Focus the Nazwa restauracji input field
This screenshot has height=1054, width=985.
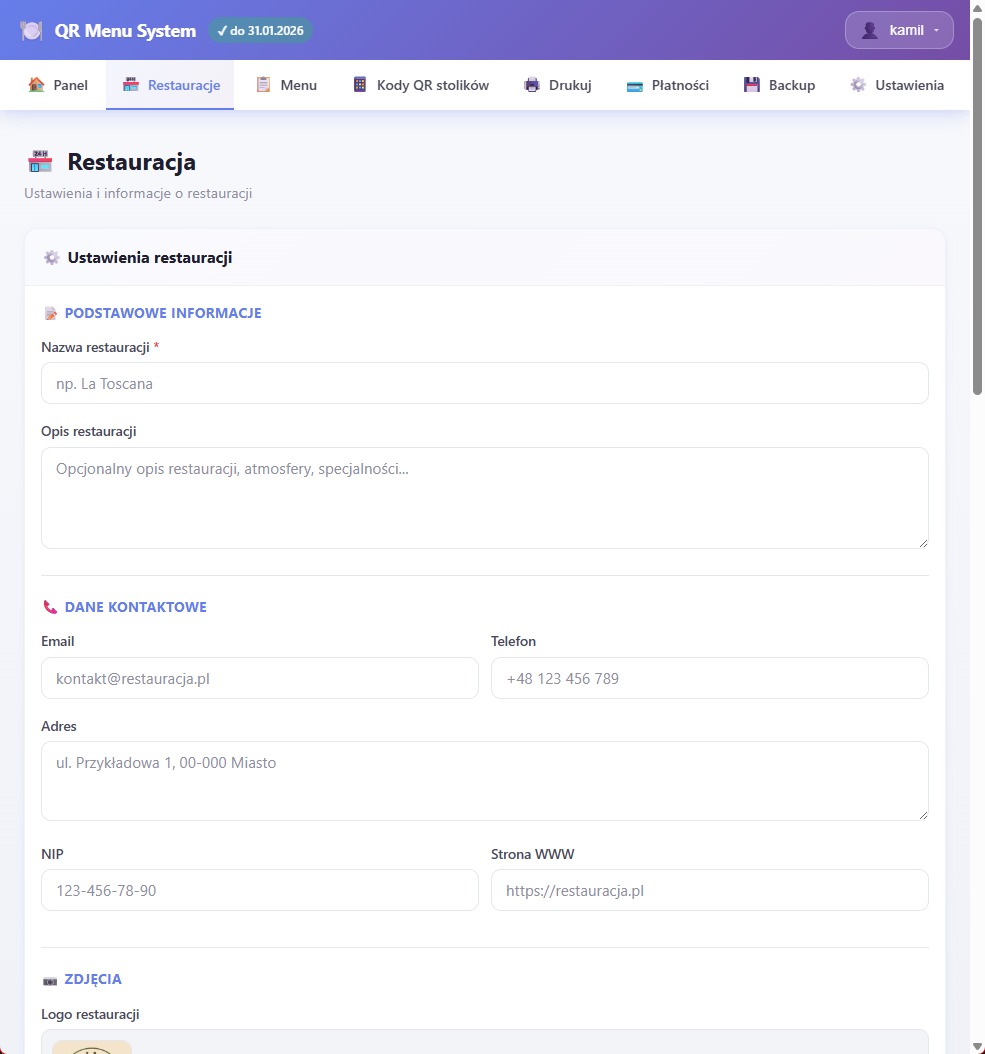click(484, 383)
